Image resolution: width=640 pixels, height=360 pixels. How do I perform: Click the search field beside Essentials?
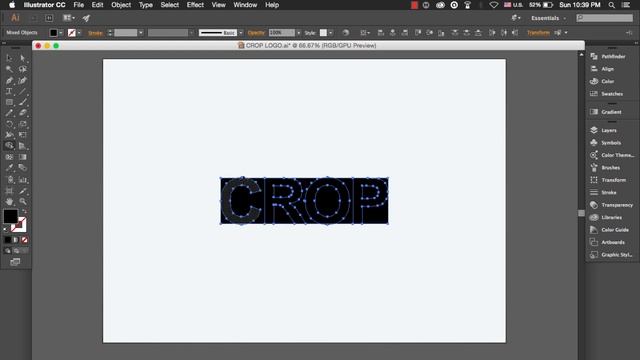[605, 18]
